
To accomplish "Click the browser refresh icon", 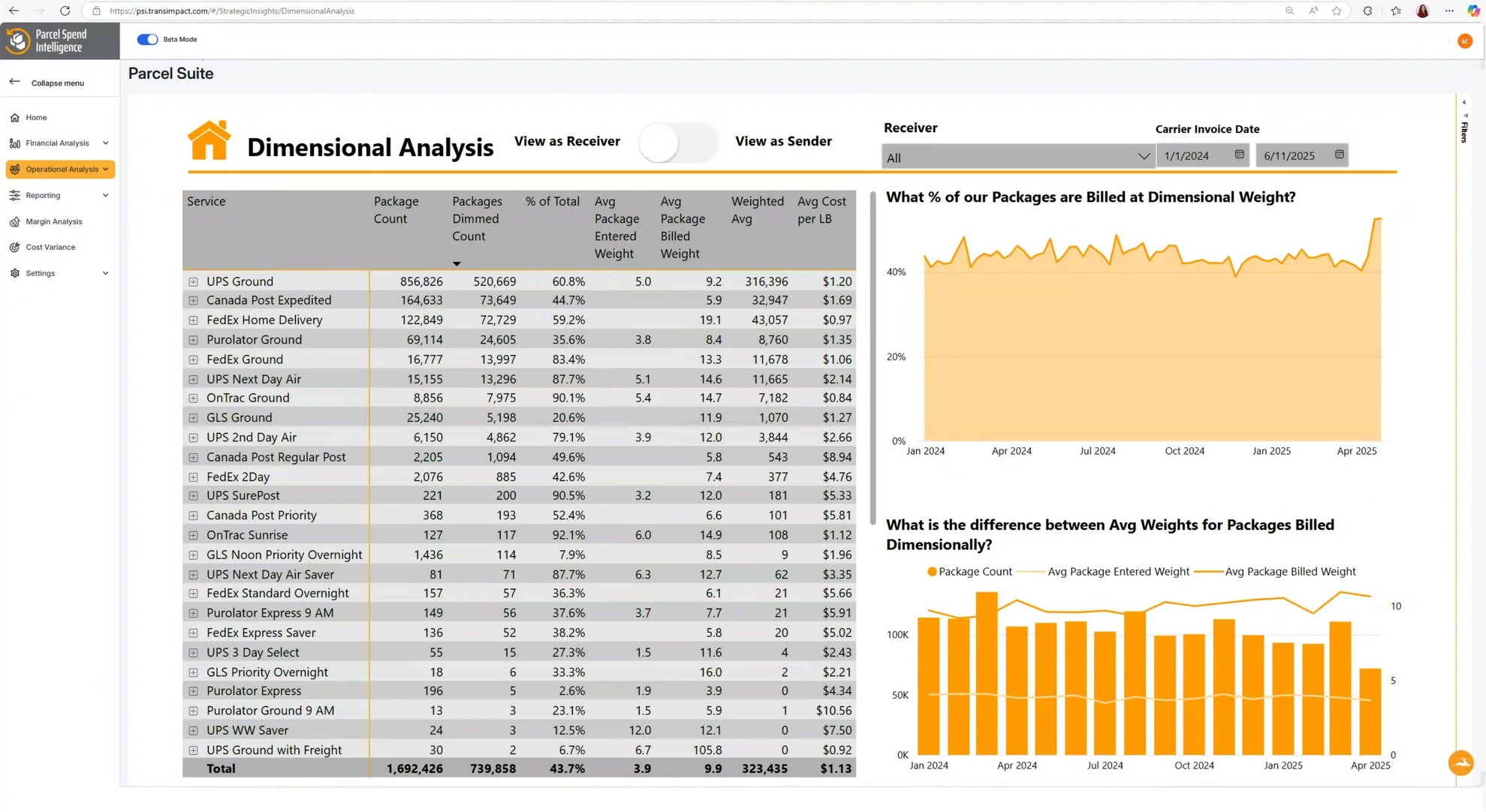I will (x=65, y=11).
